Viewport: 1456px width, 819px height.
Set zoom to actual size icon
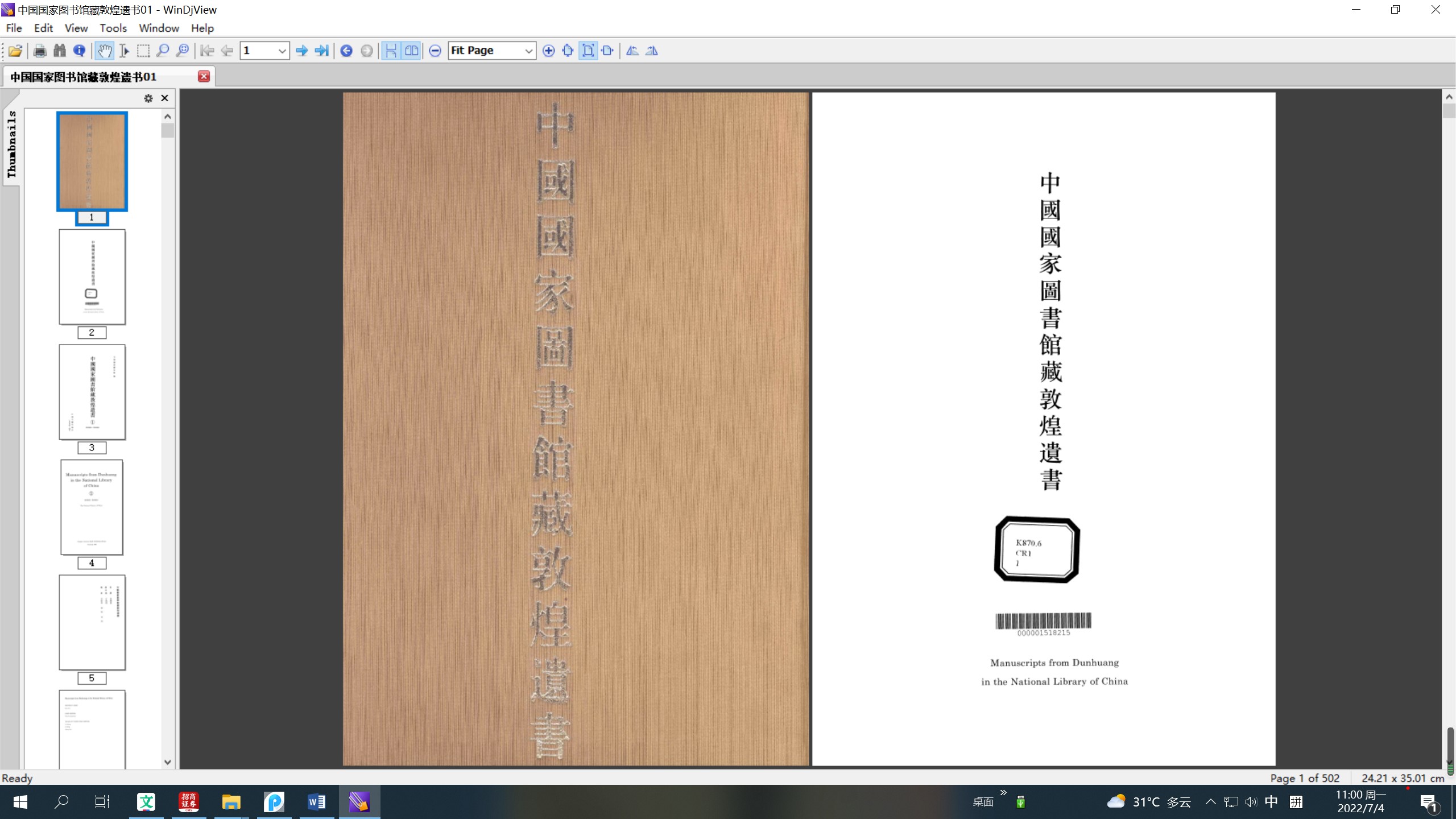[568, 51]
